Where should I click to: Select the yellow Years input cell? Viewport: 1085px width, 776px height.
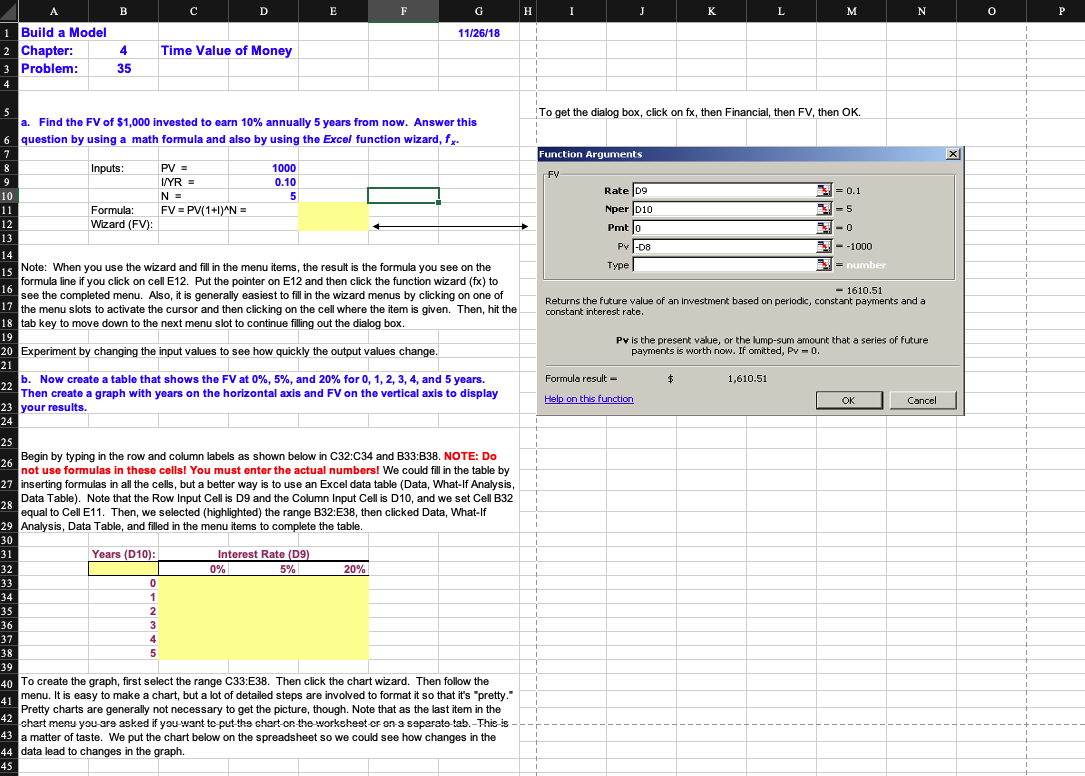(x=125, y=567)
